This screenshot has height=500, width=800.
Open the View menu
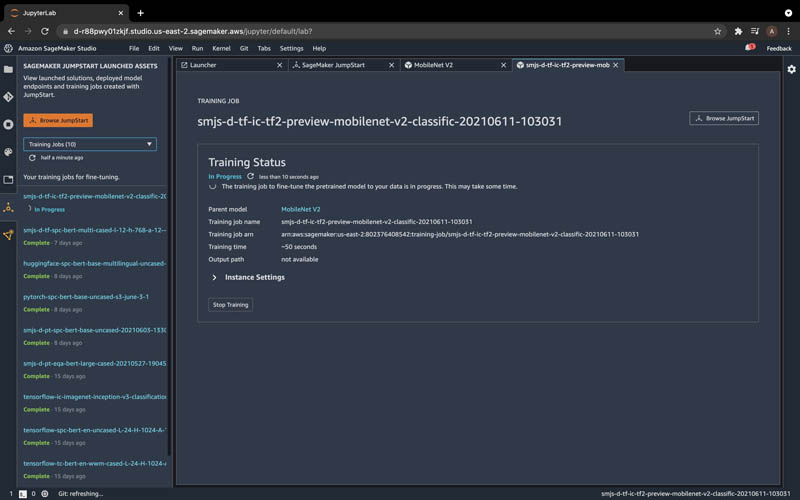pos(176,48)
